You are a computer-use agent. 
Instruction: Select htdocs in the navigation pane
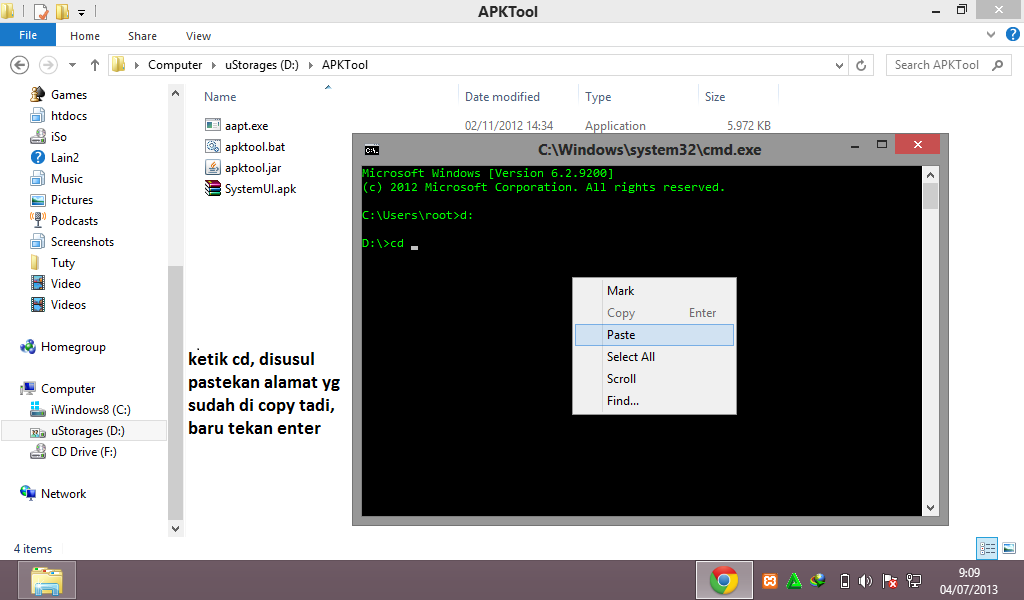[69, 116]
